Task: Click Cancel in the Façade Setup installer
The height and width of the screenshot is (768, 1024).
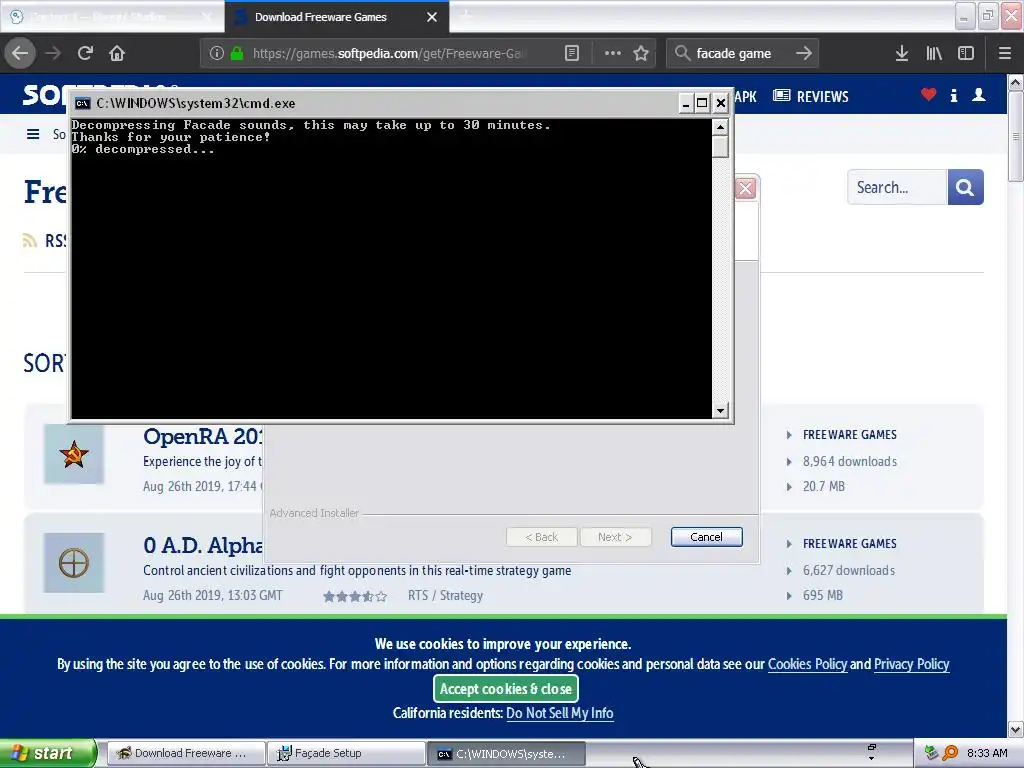Action: [707, 537]
